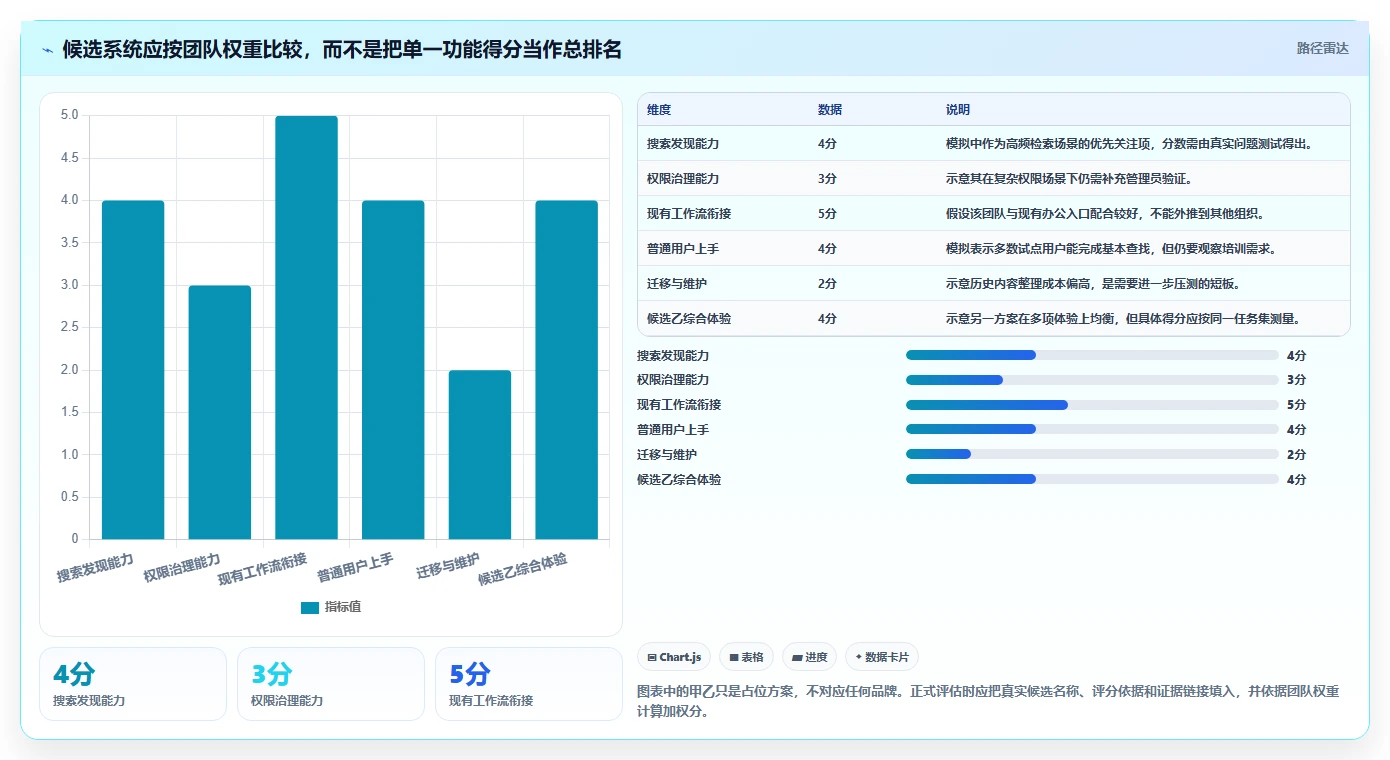The height and width of the screenshot is (760, 1390).
Task: Click the 权限治理能力 bar in chart
Action: coord(220,412)
